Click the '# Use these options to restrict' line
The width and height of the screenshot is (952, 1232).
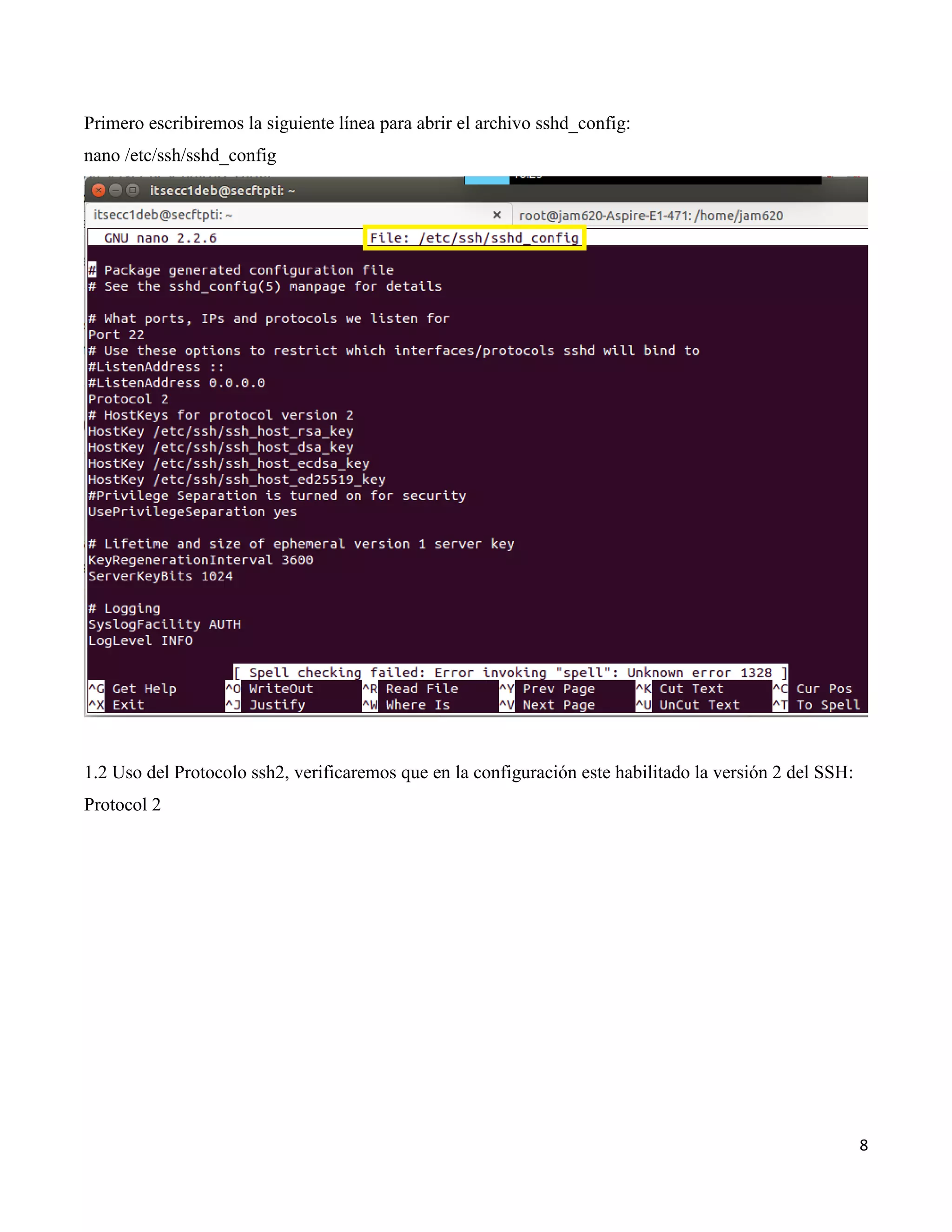394,351
